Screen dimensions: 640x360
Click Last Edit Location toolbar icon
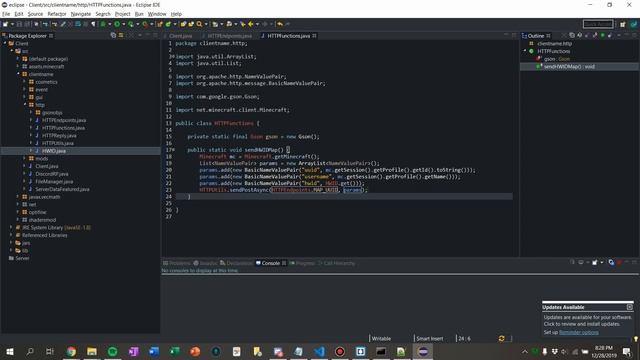[242, 24]
